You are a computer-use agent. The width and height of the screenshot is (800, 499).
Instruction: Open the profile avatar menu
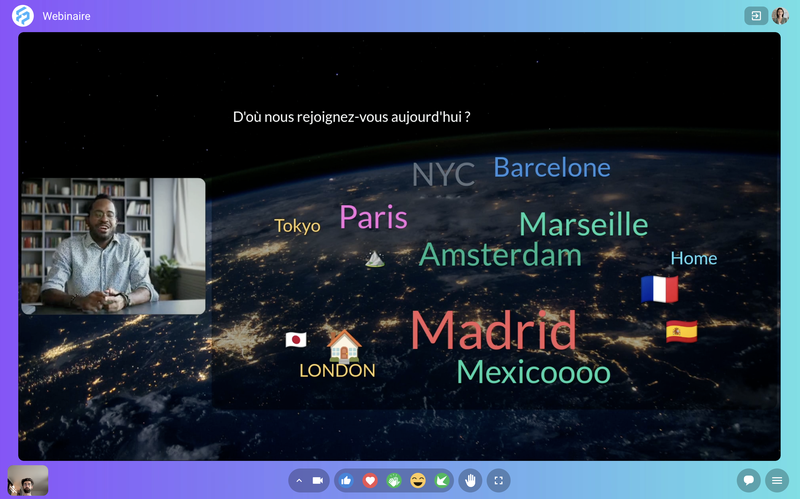780,16
